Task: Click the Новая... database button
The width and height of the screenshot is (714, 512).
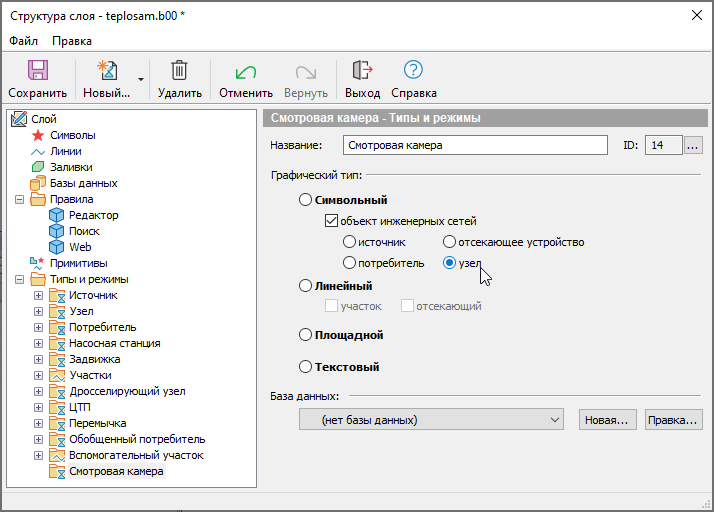Action: click(x=608, y=420)
